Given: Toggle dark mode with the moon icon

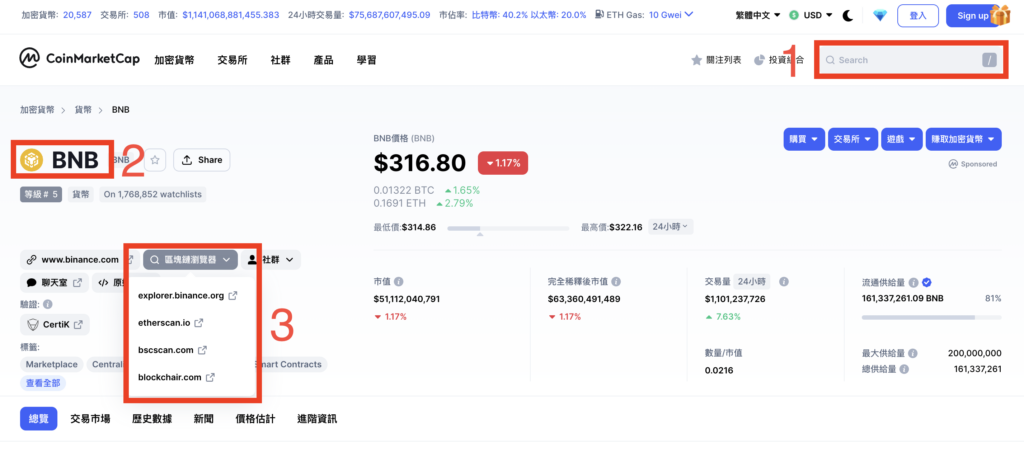Looking at the screenshot, I should 848,15.
